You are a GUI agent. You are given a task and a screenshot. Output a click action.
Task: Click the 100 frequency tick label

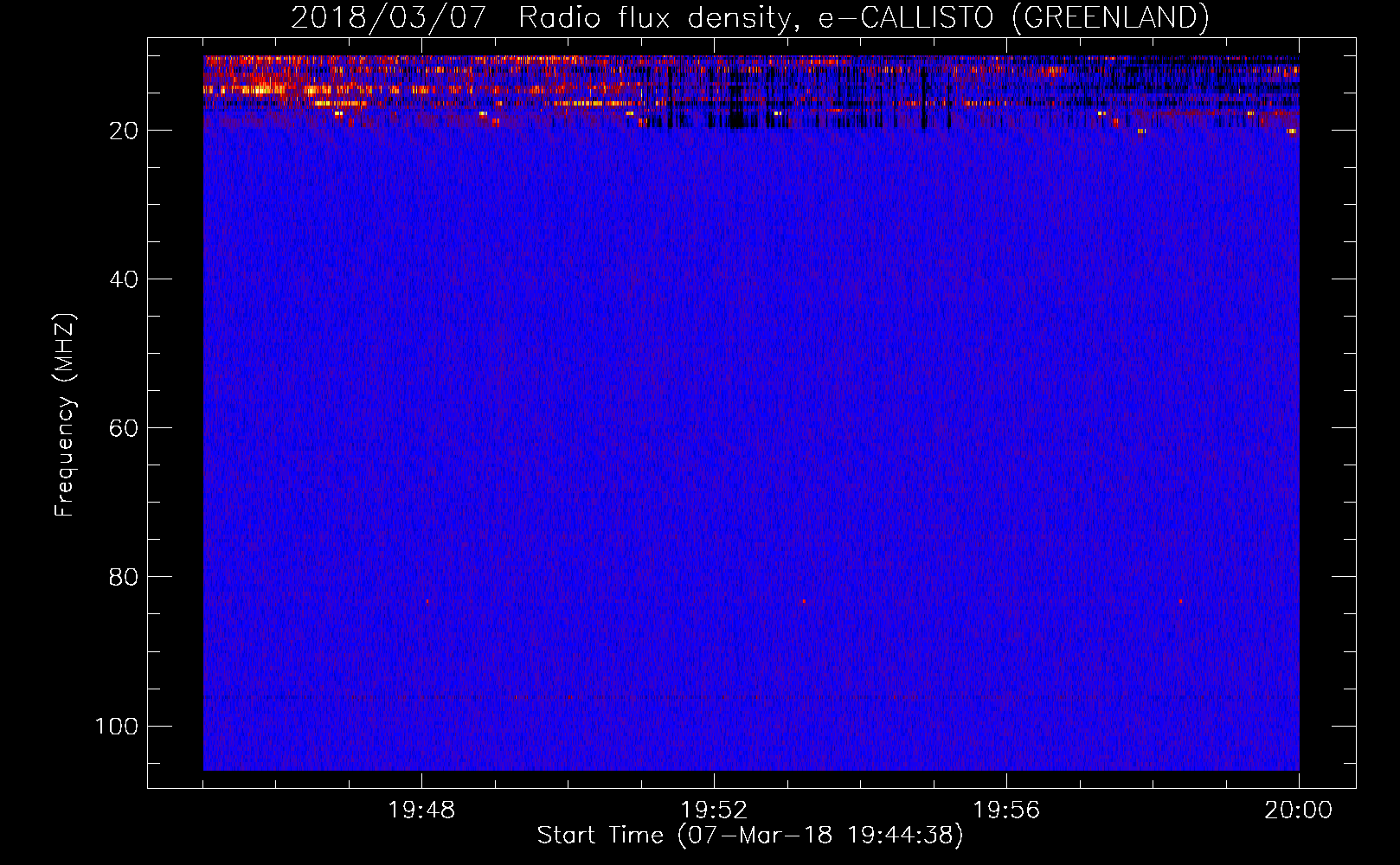(117, 726)
